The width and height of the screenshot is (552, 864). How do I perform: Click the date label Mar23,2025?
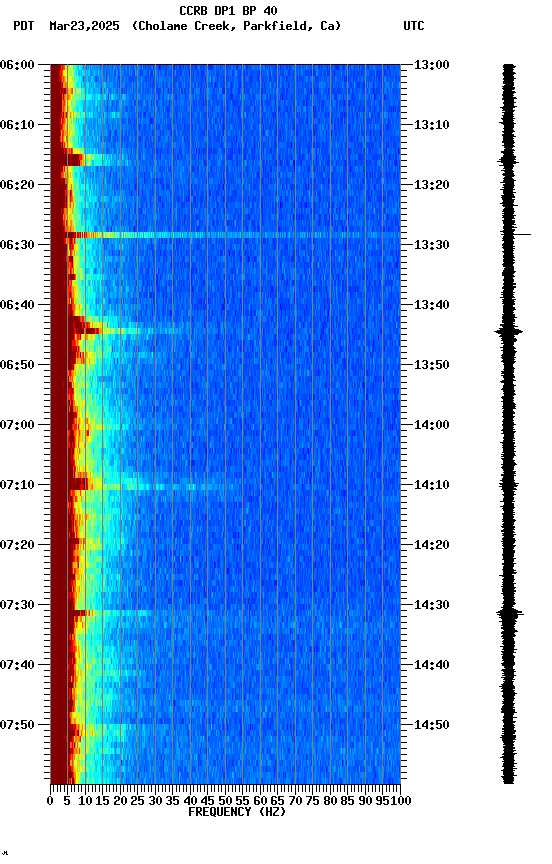[x=84, y=26]
